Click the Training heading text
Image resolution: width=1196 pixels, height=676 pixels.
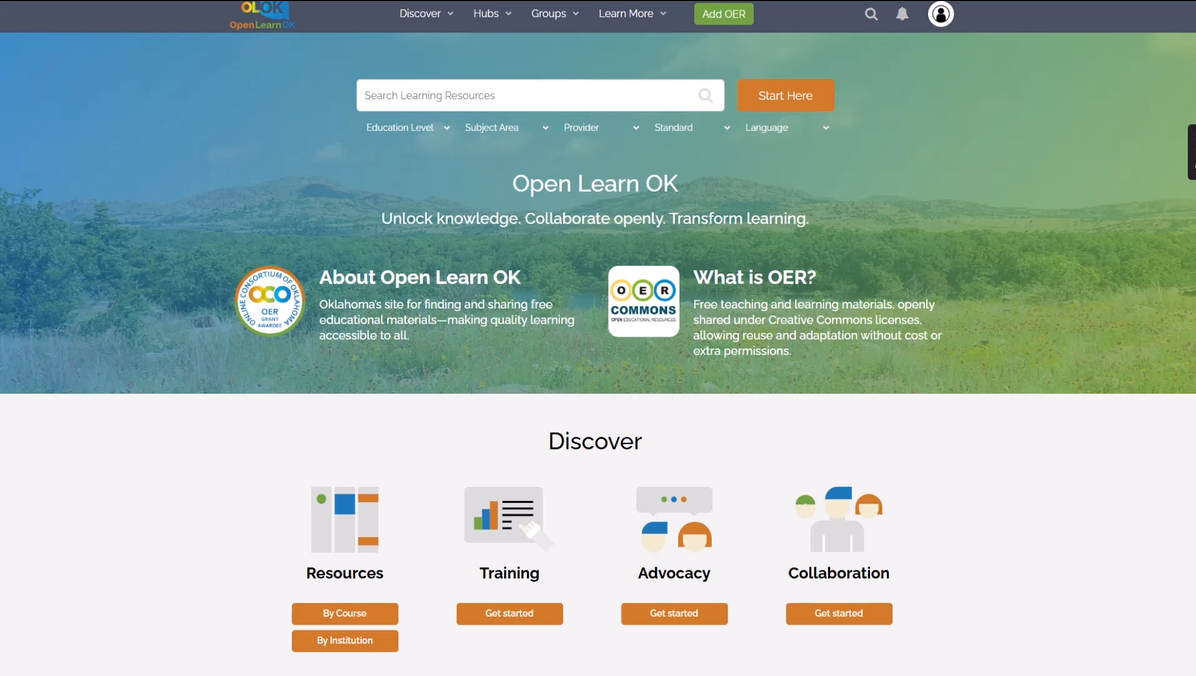click(x=510, y=573)
